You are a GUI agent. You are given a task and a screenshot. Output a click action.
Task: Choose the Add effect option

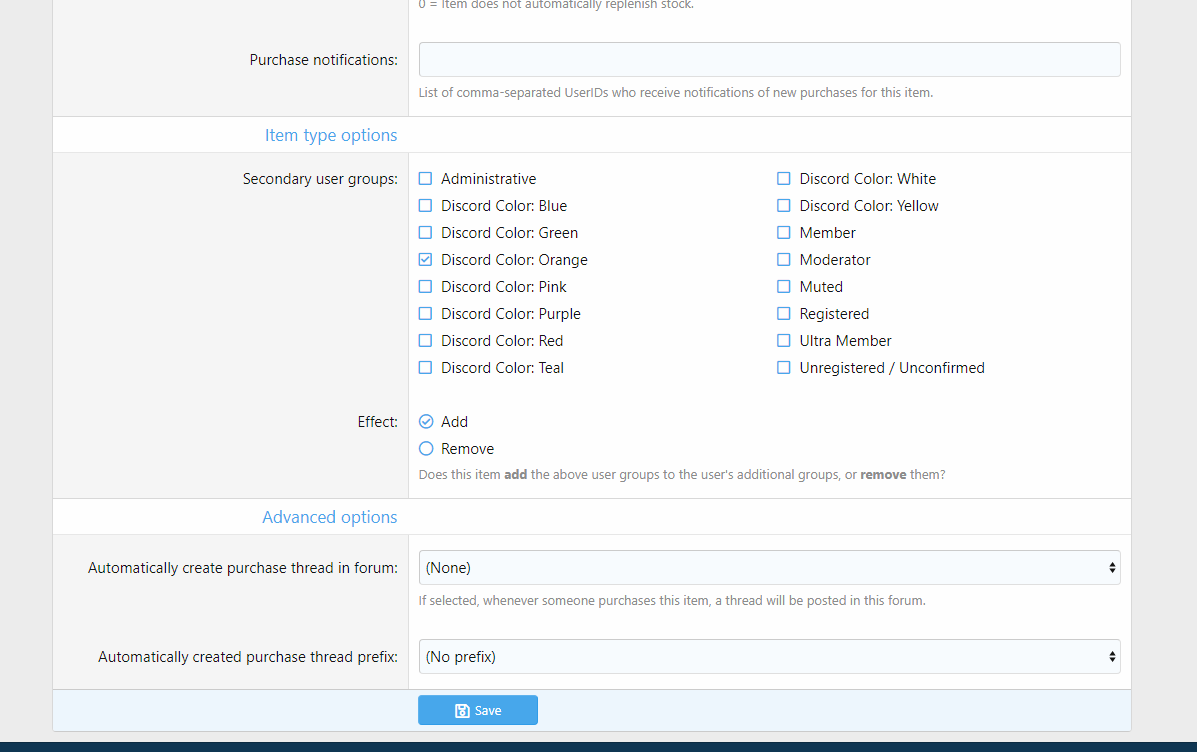pyautogui.click(x=427, y=422)
